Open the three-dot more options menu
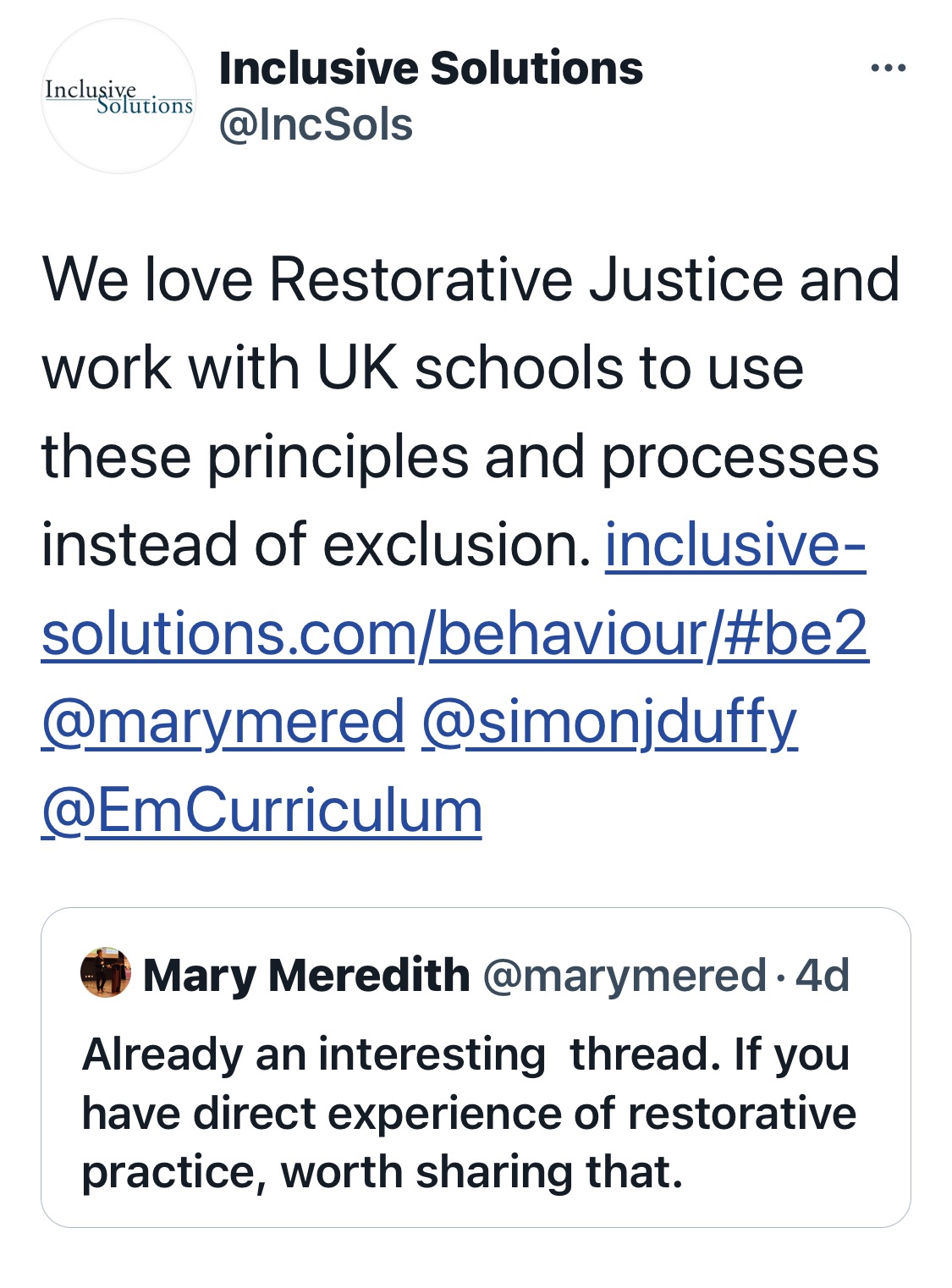952x1288 pixels. click(x=888, y=68)
